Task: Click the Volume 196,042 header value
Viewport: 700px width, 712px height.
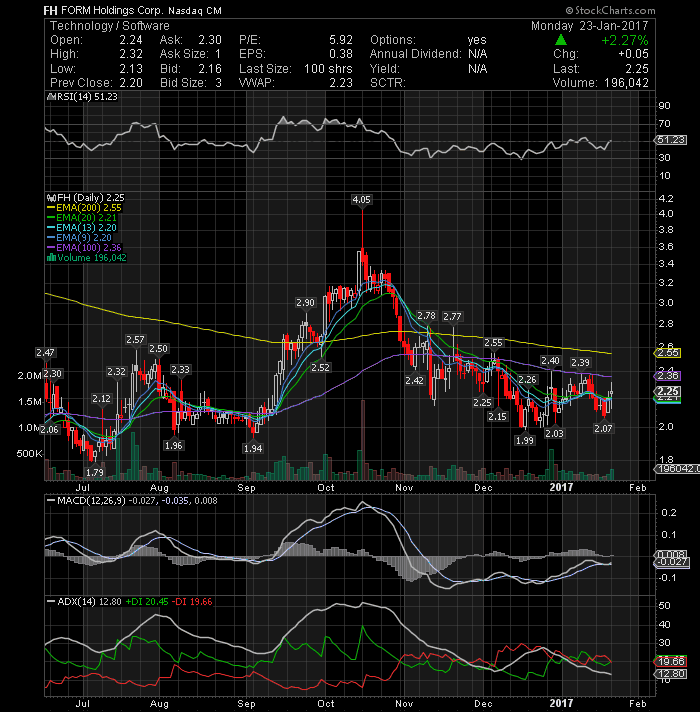Action: pyautogui.click(x=626, y=83)
